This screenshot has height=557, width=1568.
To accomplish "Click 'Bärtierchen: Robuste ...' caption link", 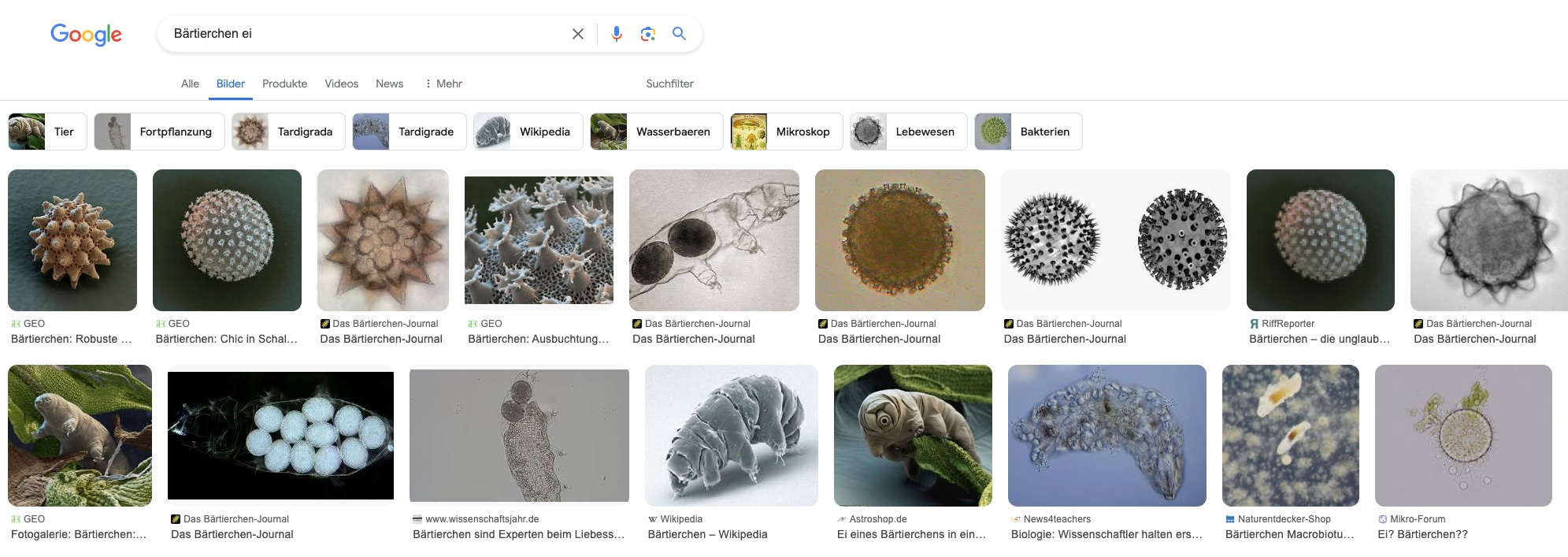I will tap(72, 339).
